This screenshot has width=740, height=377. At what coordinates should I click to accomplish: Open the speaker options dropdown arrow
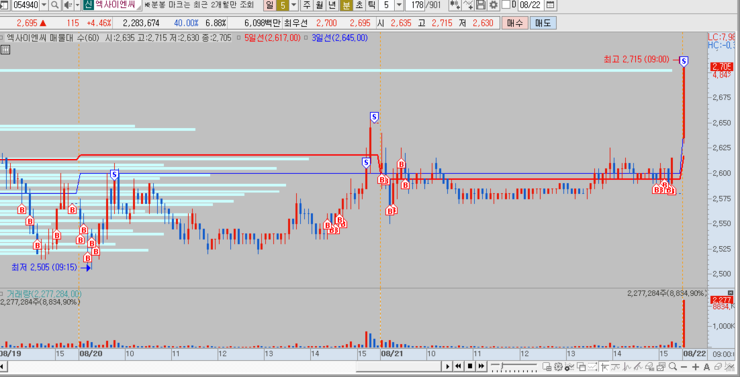76,5
